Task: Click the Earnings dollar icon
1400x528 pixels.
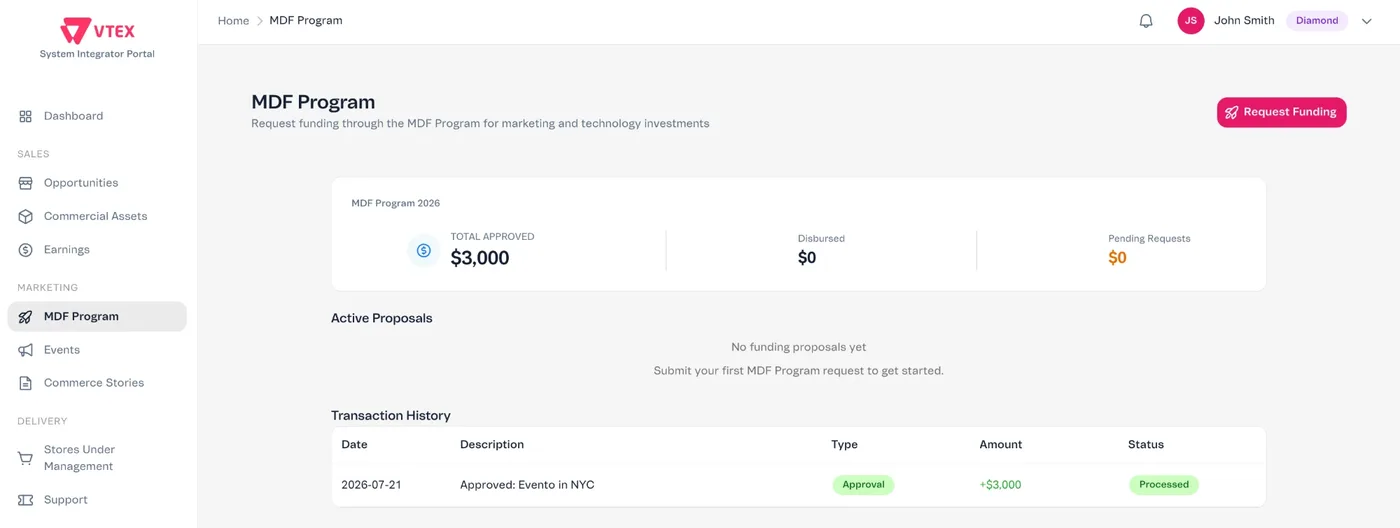Action: pyautogui.click(x=26, y=250)
